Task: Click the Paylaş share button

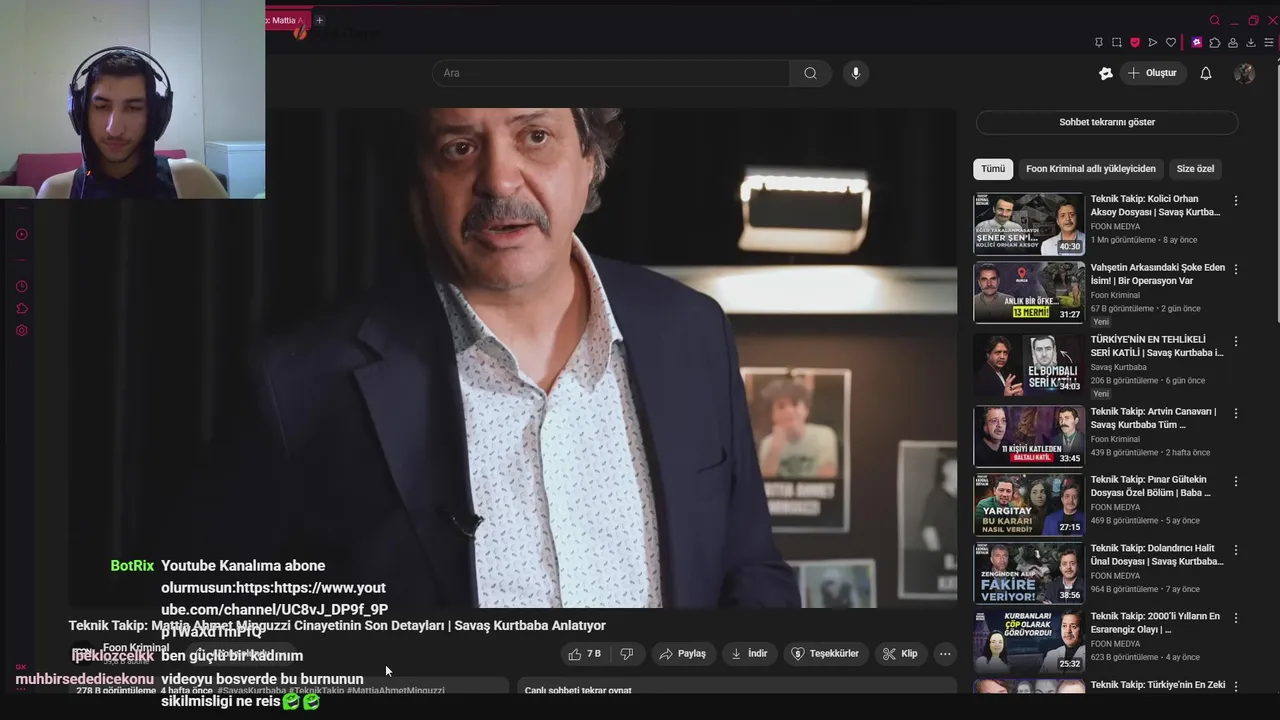Action: 682,654
